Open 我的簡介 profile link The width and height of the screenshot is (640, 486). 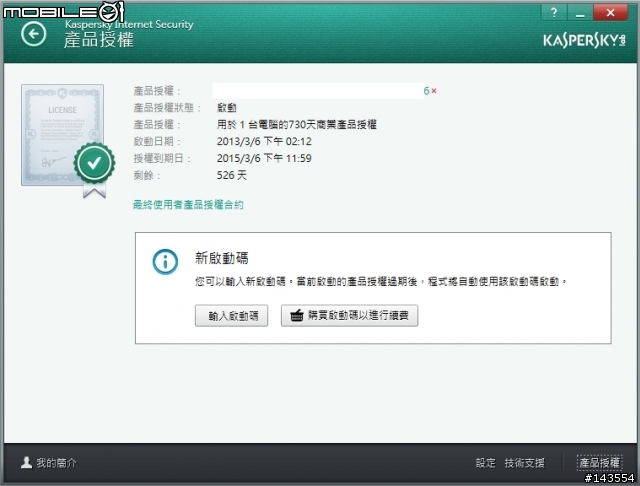pyautogui.click(x=49, y=463)
